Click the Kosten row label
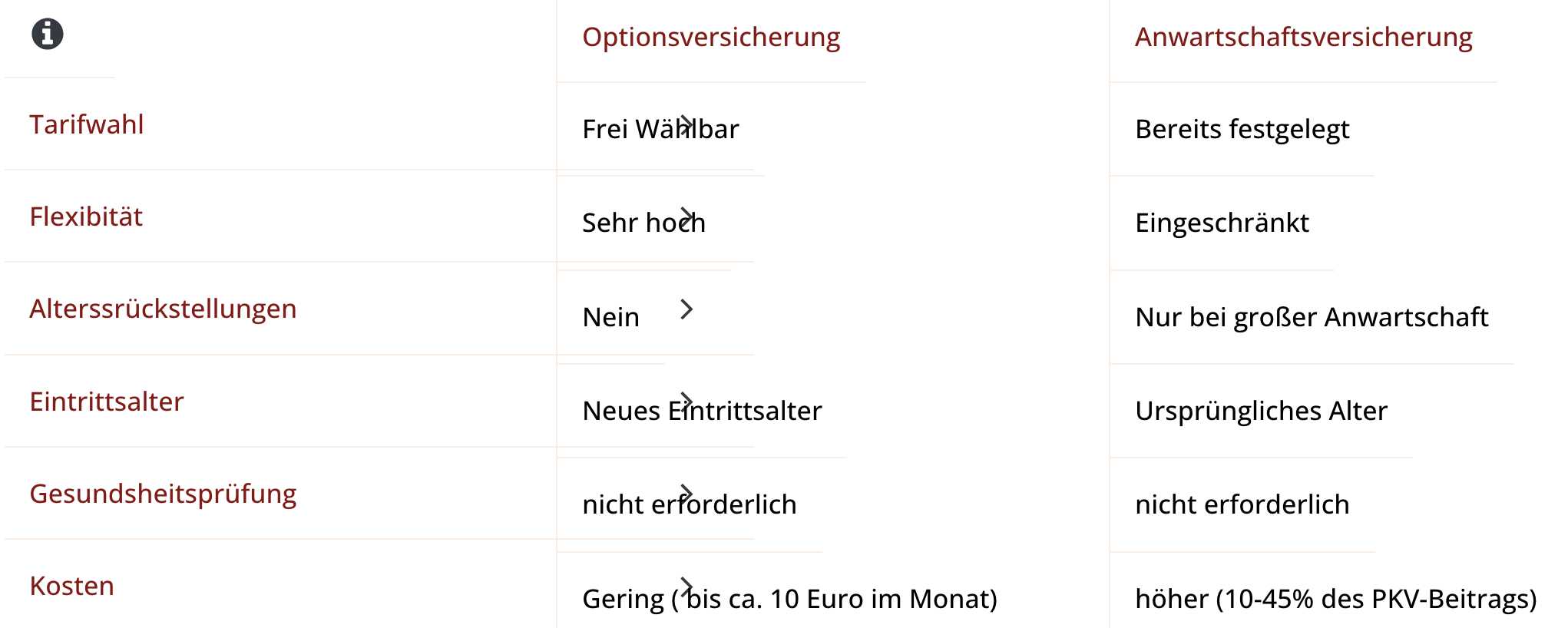 point(72,586)
